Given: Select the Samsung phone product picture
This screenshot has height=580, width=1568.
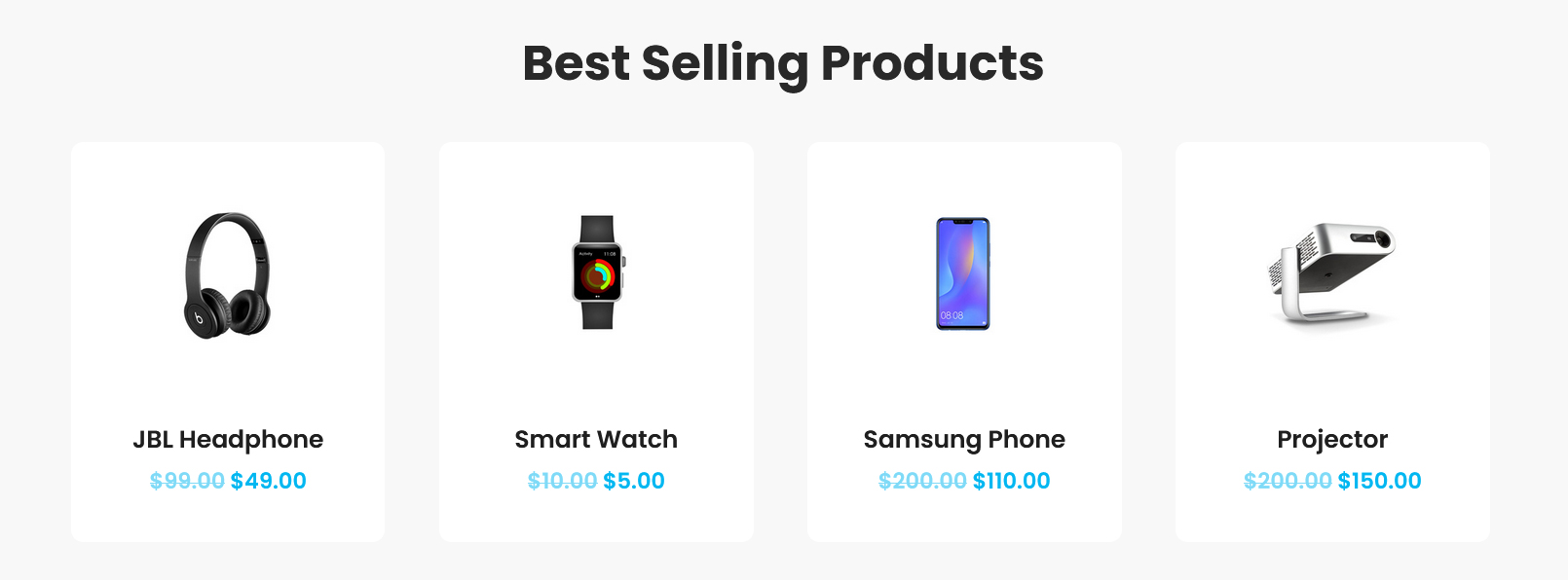Looking at the screenshot, I should coord(963,273).
